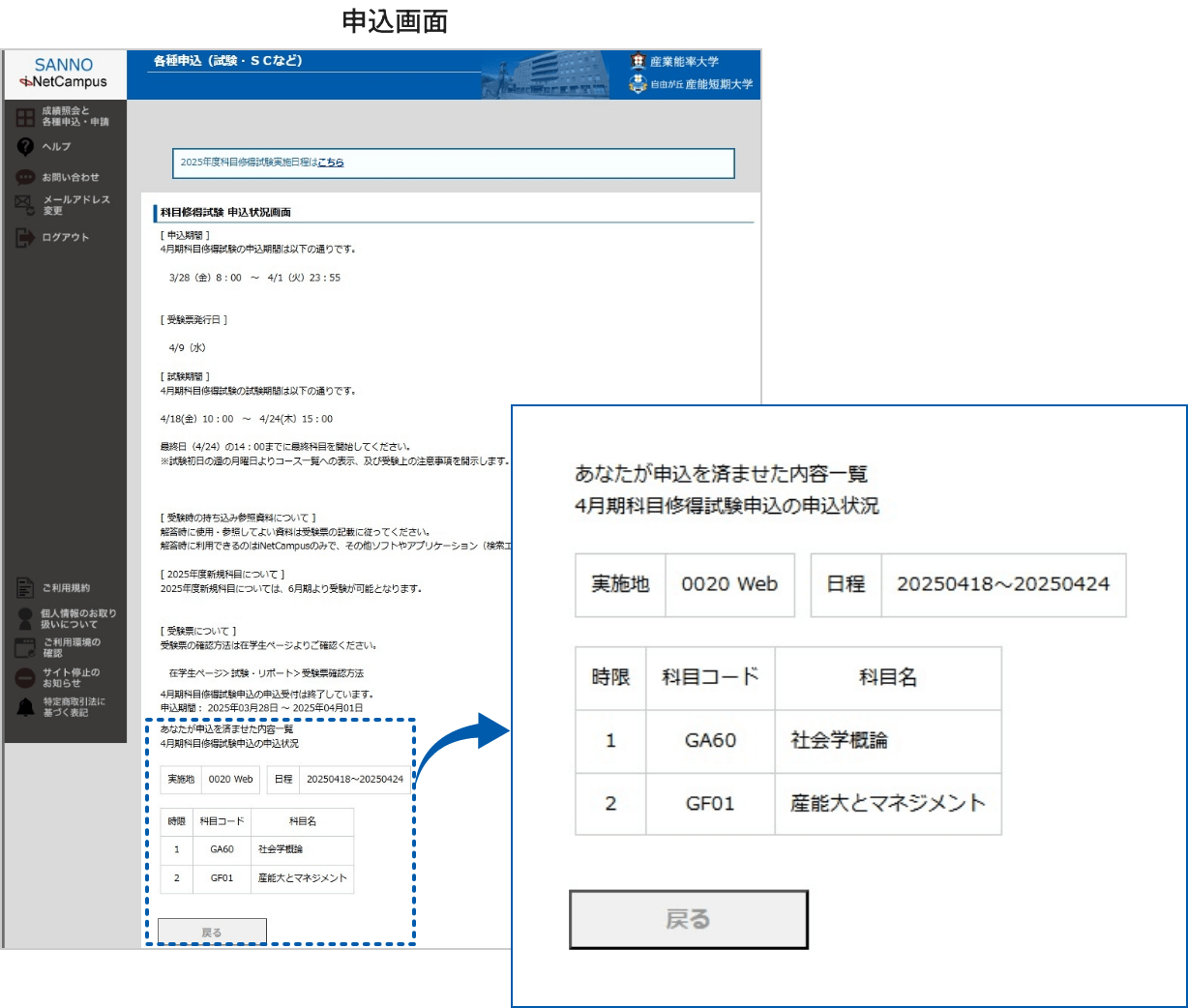Open the ご利用規約 document icon
Image resolution: width=1188 pixels, height=1008 pixels.
click(x=25, y=588)
